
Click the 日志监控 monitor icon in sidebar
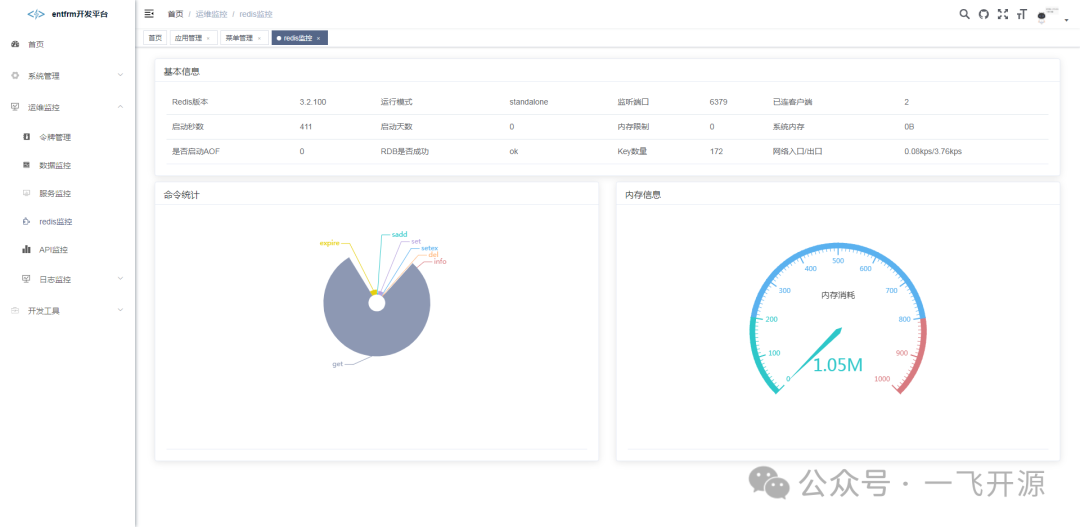pos(26,279)
